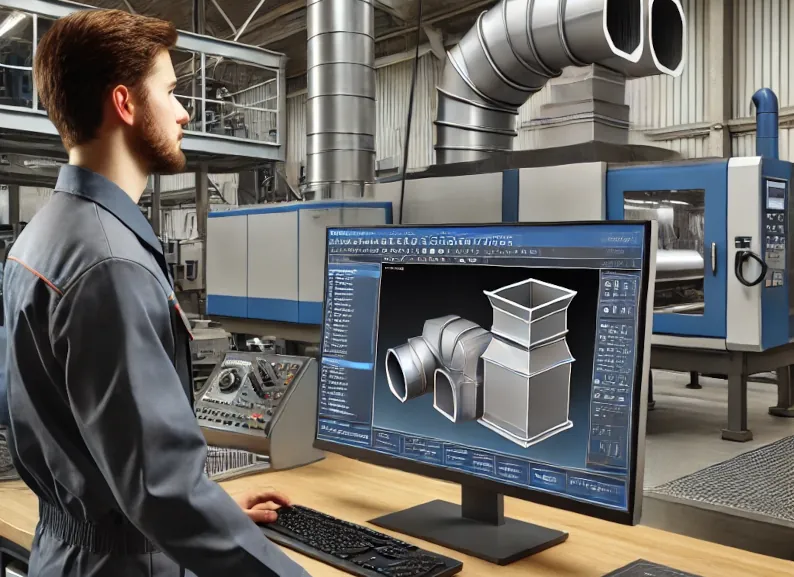This screenshot has width=794, height=577.
Task: Select the top-left icon in the right tool panel
Action: tap(608, 284)
